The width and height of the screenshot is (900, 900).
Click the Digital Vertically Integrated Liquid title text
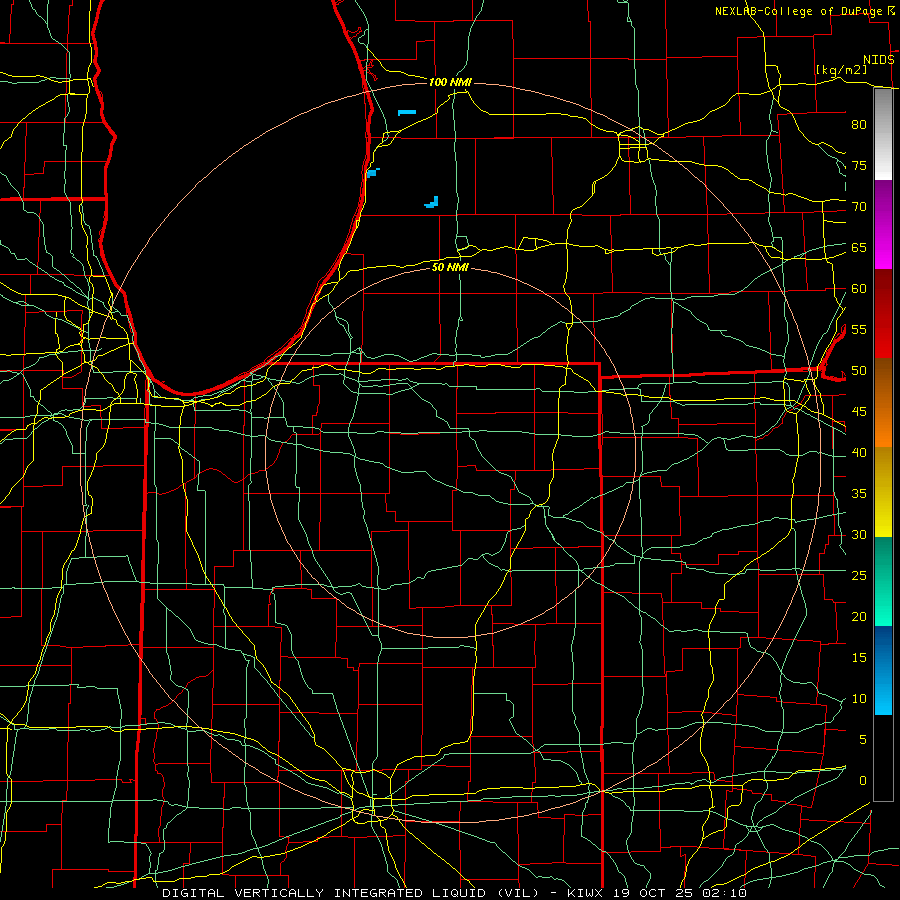click(x=350, y=893)
